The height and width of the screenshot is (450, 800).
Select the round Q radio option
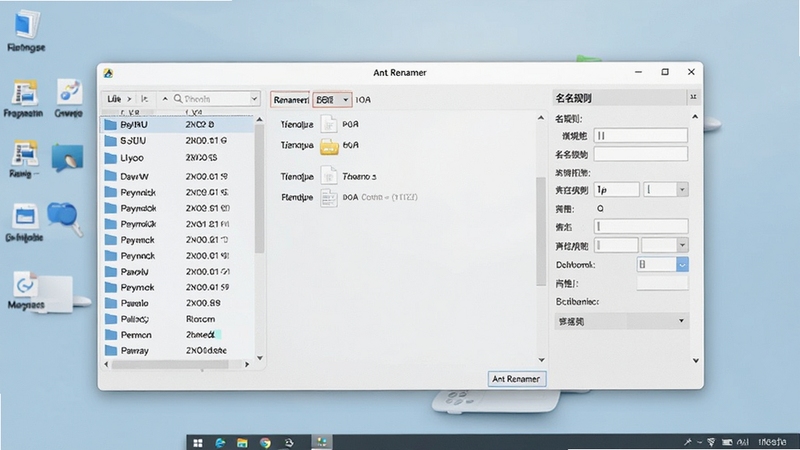(600, 209)
